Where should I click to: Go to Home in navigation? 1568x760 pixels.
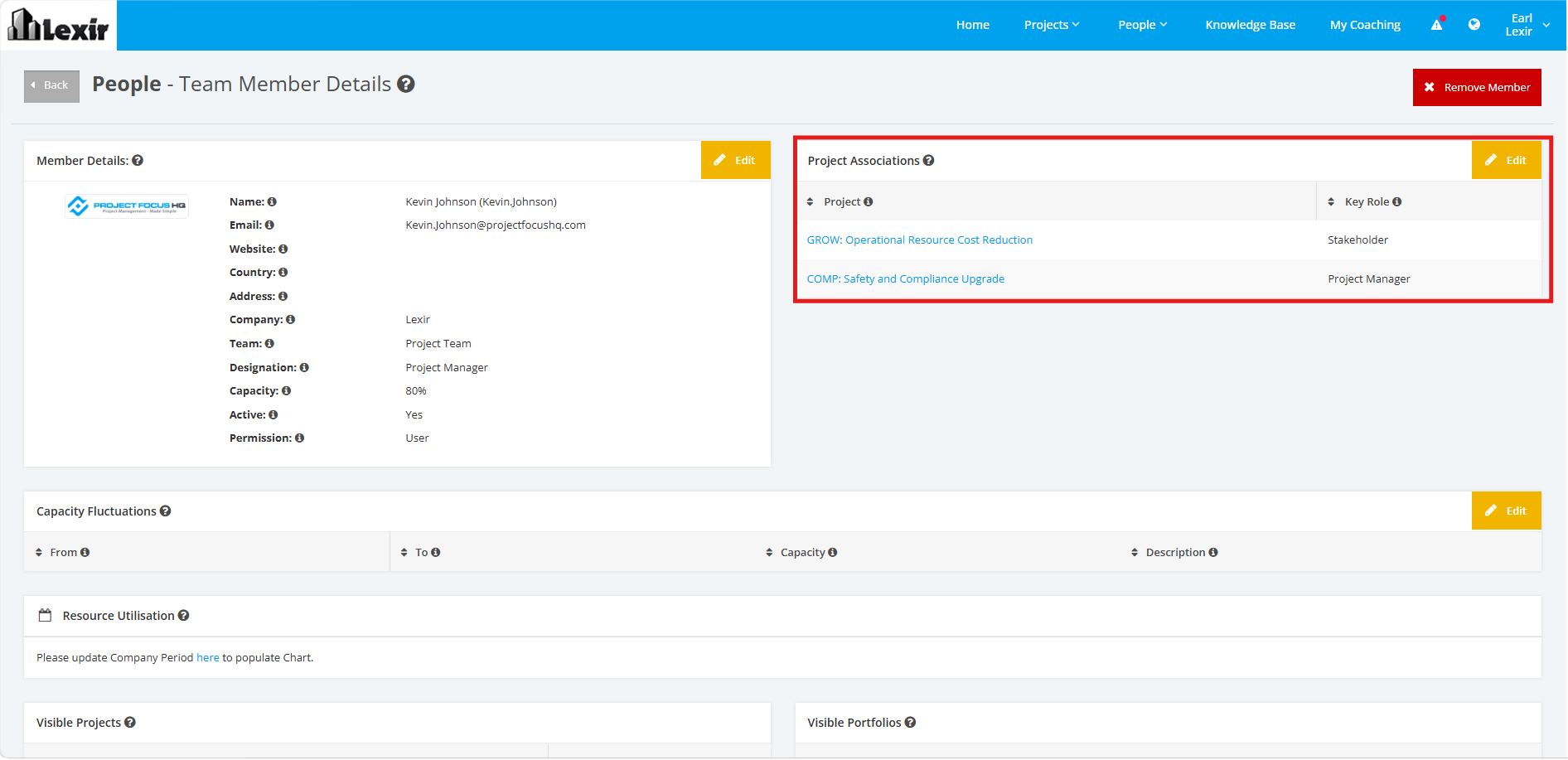click(x=973, y=25)
